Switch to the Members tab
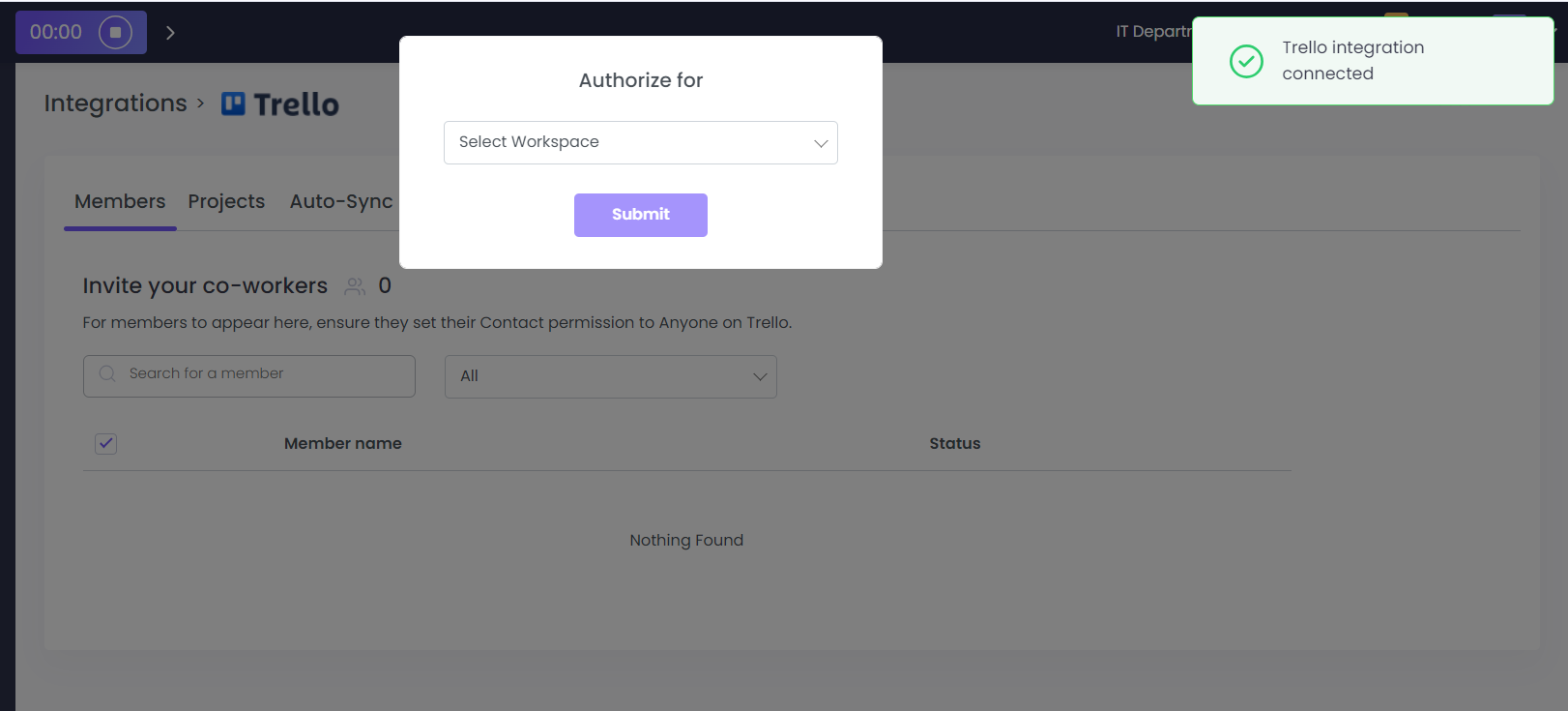Viewport: 1568px width, 711px height. (x=120, y=201)
